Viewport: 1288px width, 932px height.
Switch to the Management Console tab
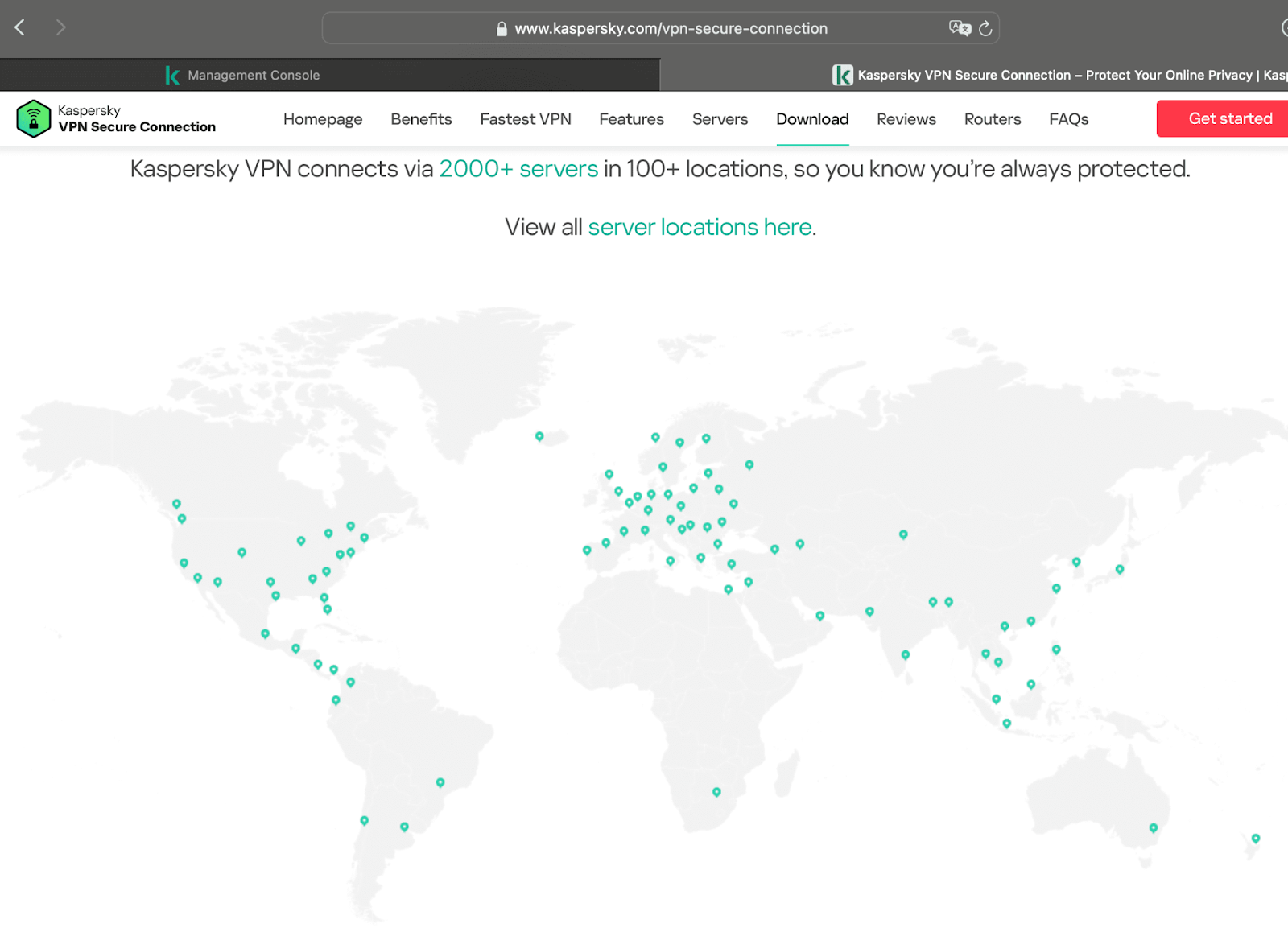(330, 75)
